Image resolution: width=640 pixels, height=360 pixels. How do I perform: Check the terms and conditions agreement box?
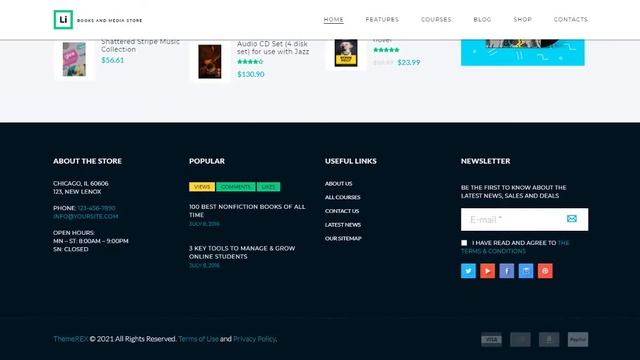464,243
